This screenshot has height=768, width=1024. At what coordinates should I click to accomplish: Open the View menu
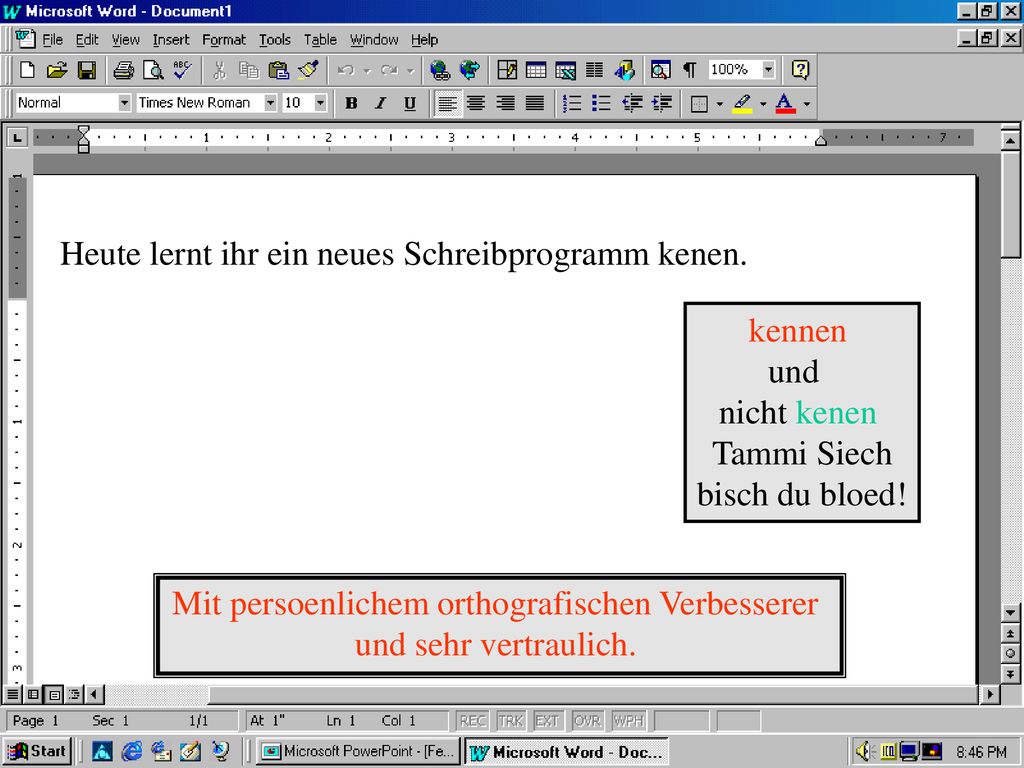pos(125,40)
